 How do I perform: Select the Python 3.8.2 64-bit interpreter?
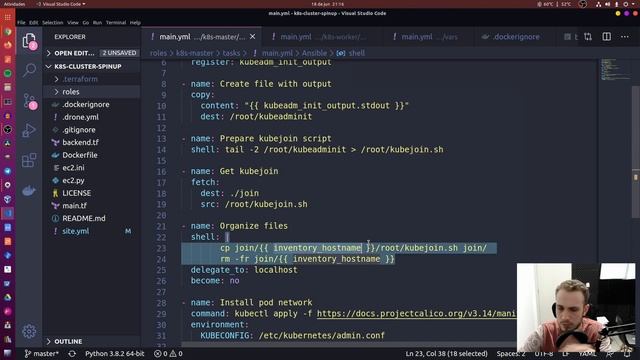tap(115, 353)
